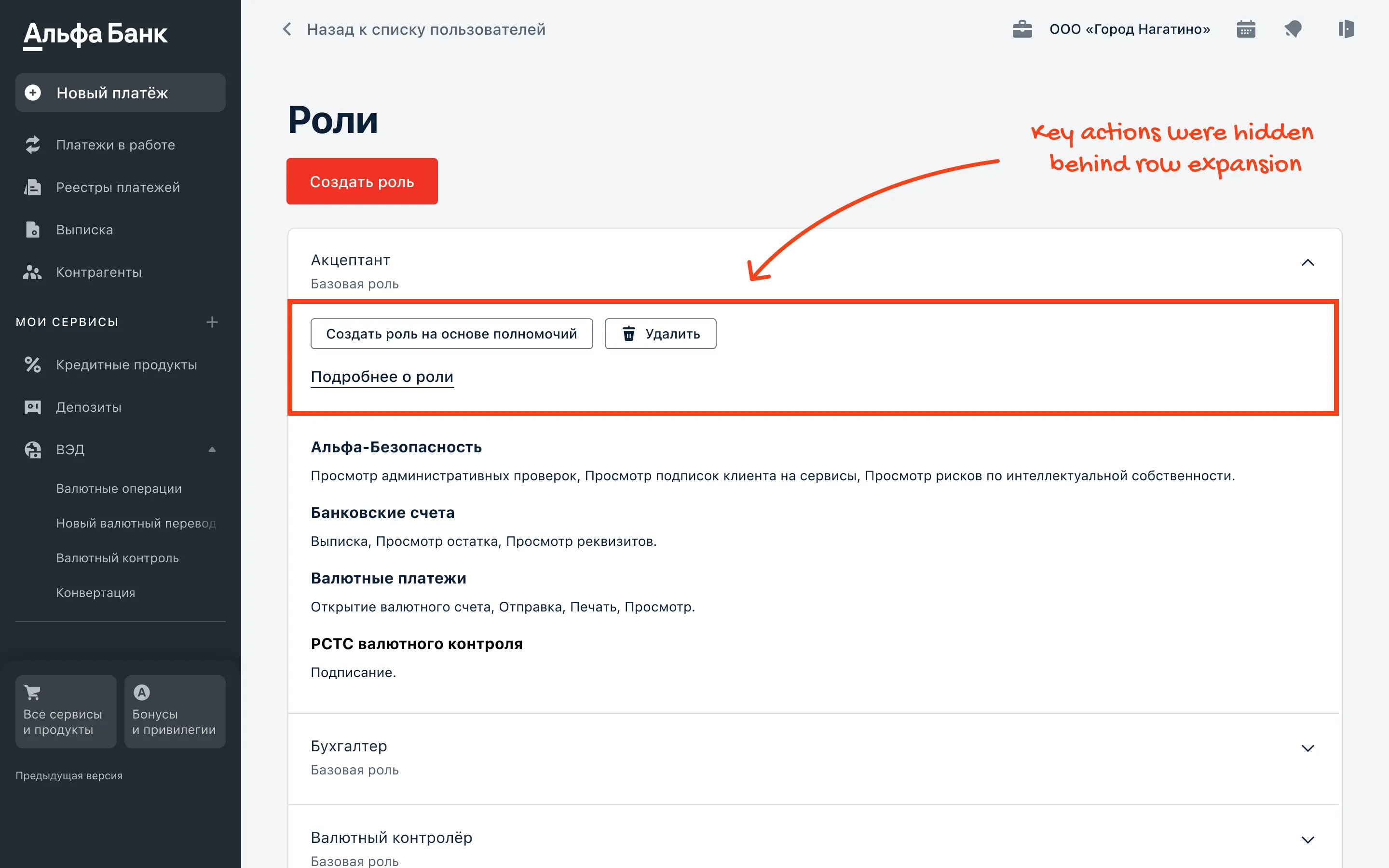
Task: Collapse the ВЭД sidebar section
Action: coord(212,449)
